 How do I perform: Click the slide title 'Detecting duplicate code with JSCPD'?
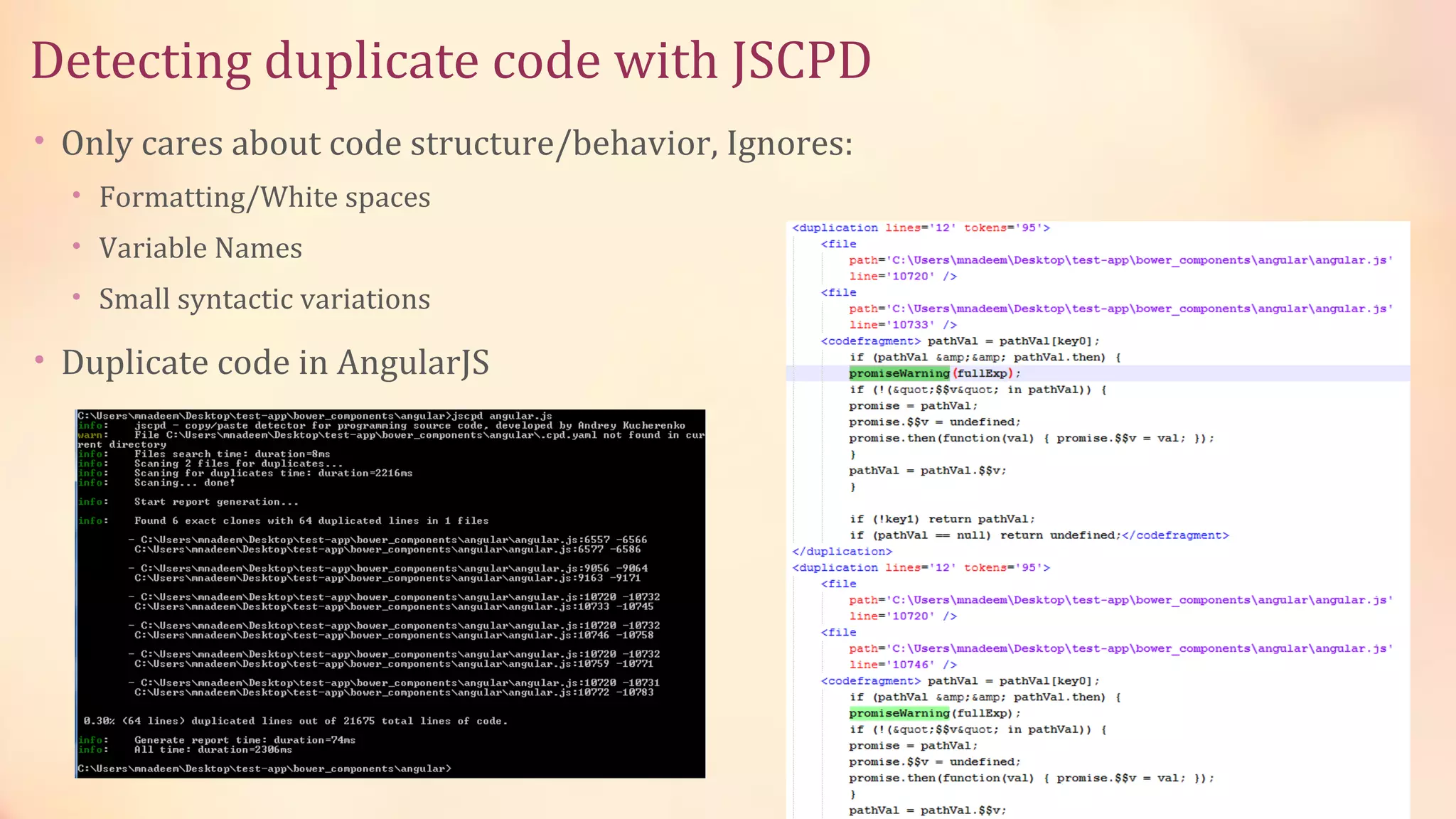pos(451,61)
